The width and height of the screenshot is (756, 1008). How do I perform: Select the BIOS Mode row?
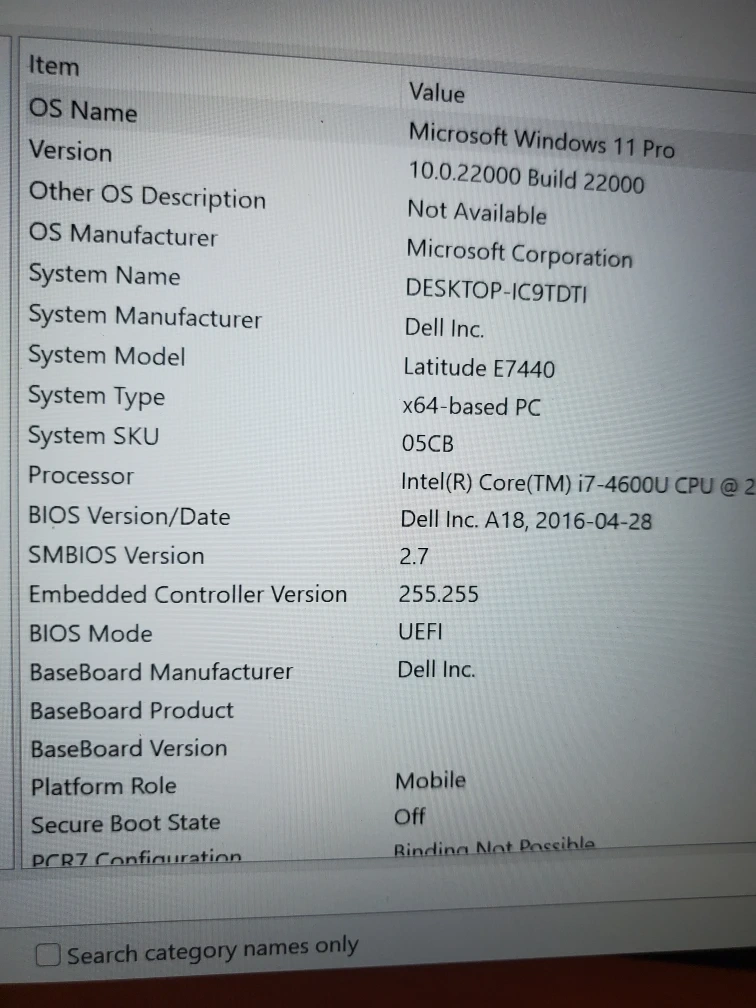pyautogui.click(x=91, y=633)
